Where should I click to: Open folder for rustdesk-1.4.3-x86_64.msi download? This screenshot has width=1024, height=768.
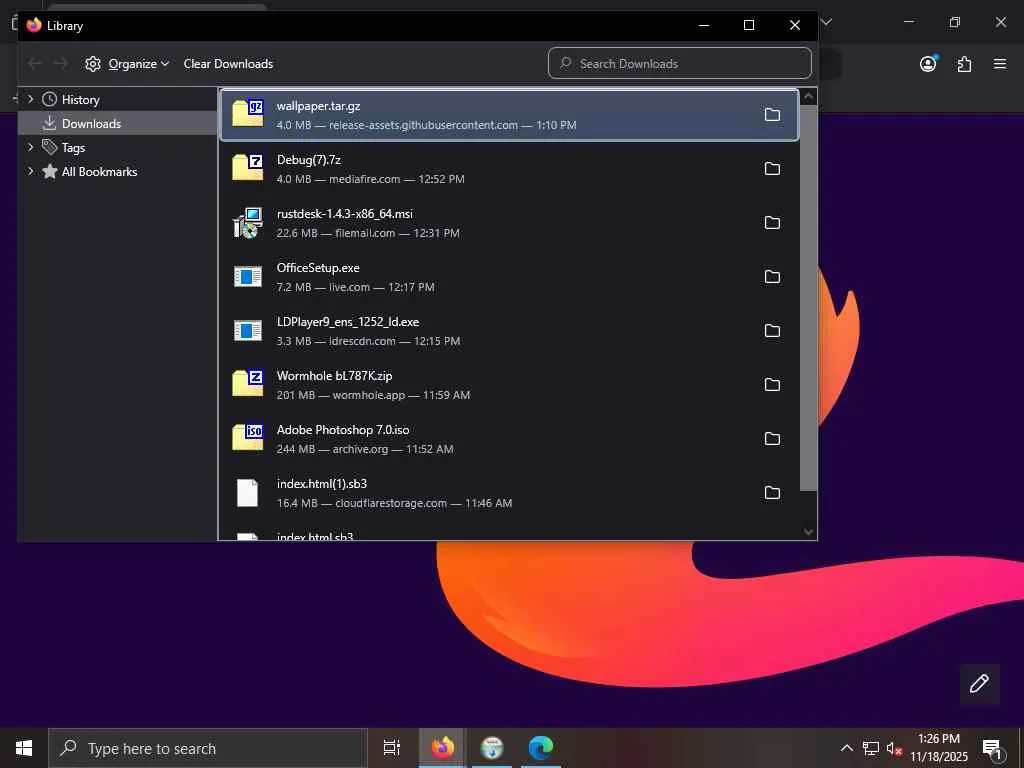coord(772,223)
